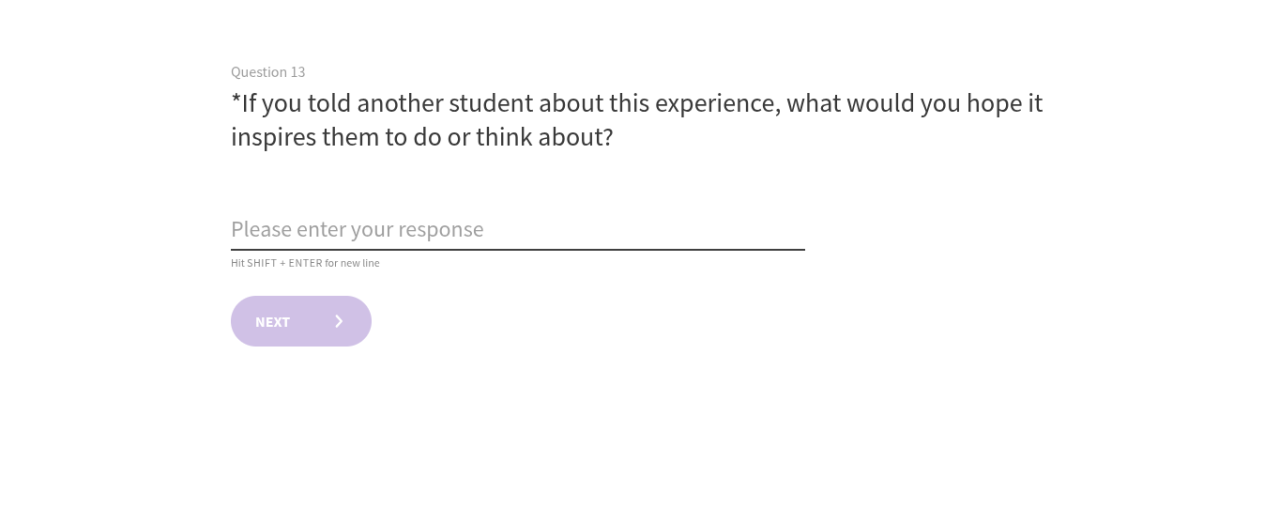Click the 'Hit SHIFT + ENTER for new line' hint

[305, 264]
